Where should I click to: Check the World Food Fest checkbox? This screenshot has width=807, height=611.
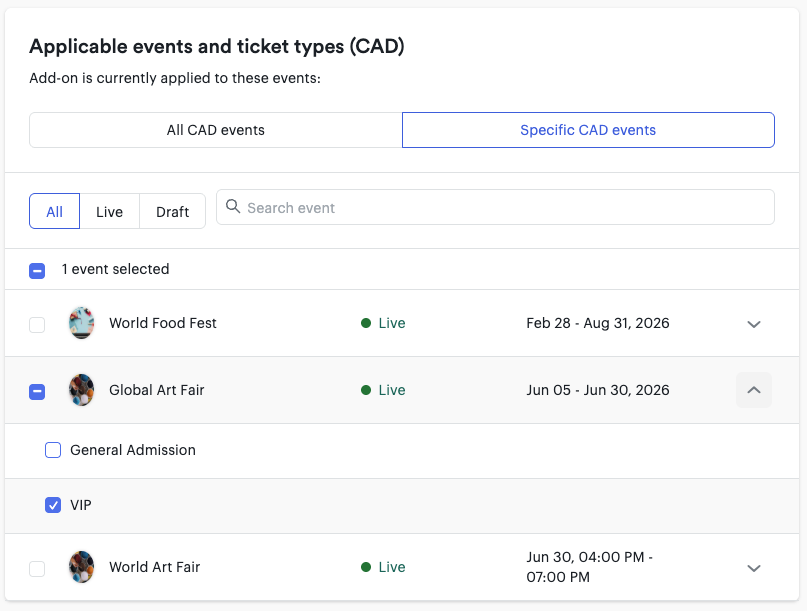point(37,325)
